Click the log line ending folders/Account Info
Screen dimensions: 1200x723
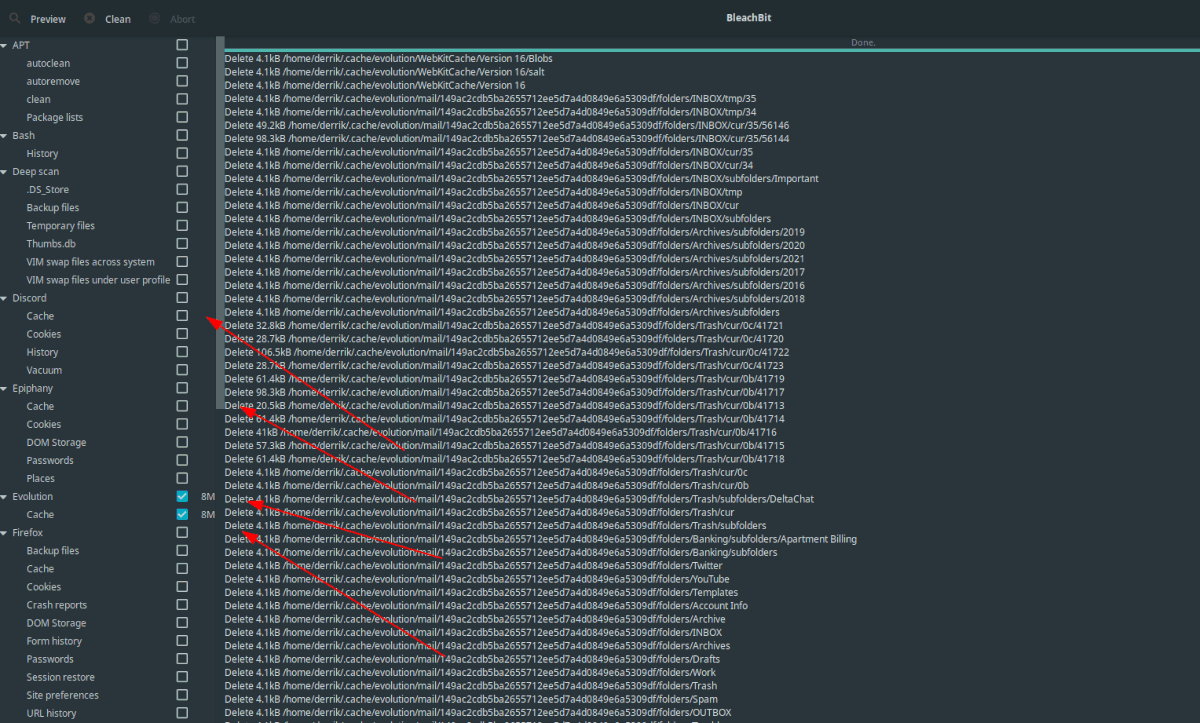(486, 606)
